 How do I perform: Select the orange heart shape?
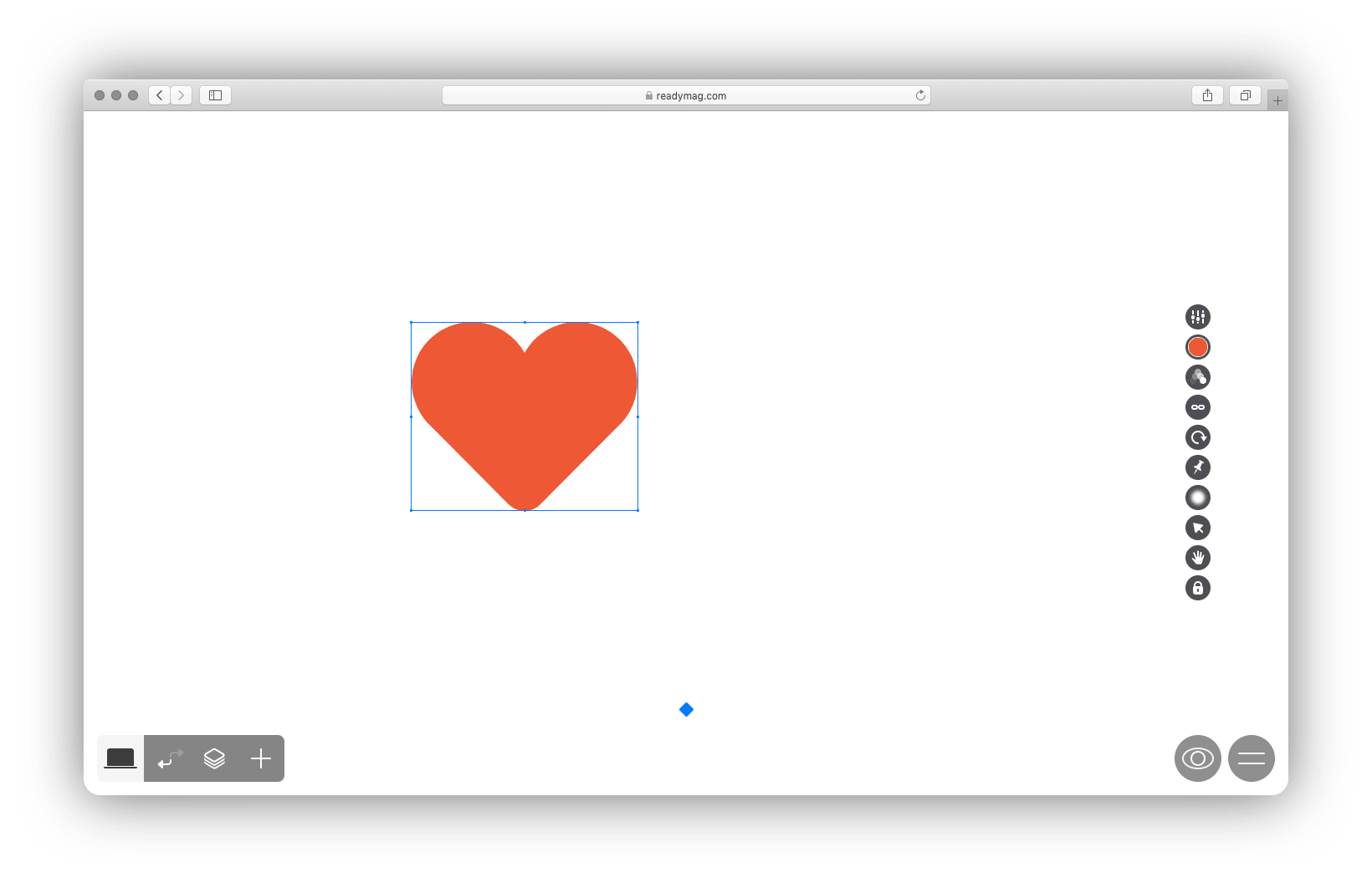point(525,416)
